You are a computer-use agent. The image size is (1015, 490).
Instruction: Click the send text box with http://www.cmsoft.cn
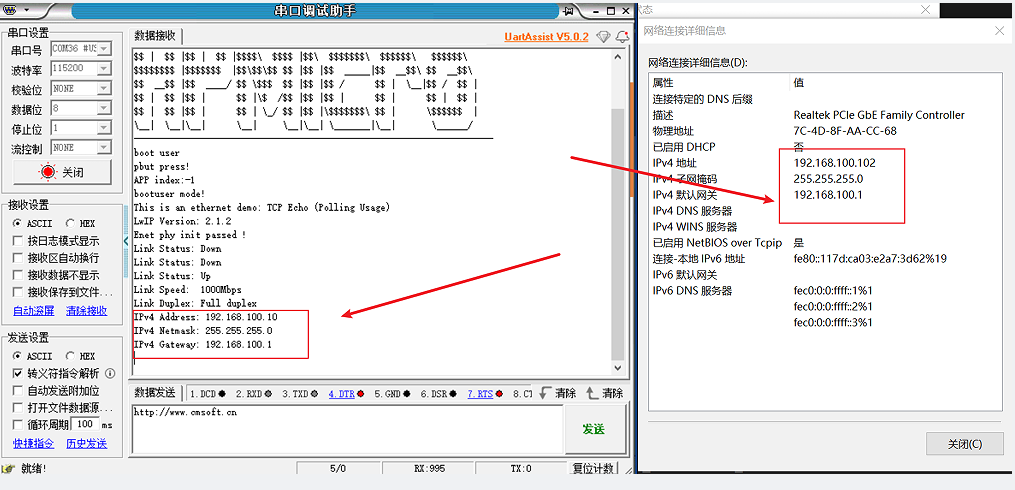346,429
